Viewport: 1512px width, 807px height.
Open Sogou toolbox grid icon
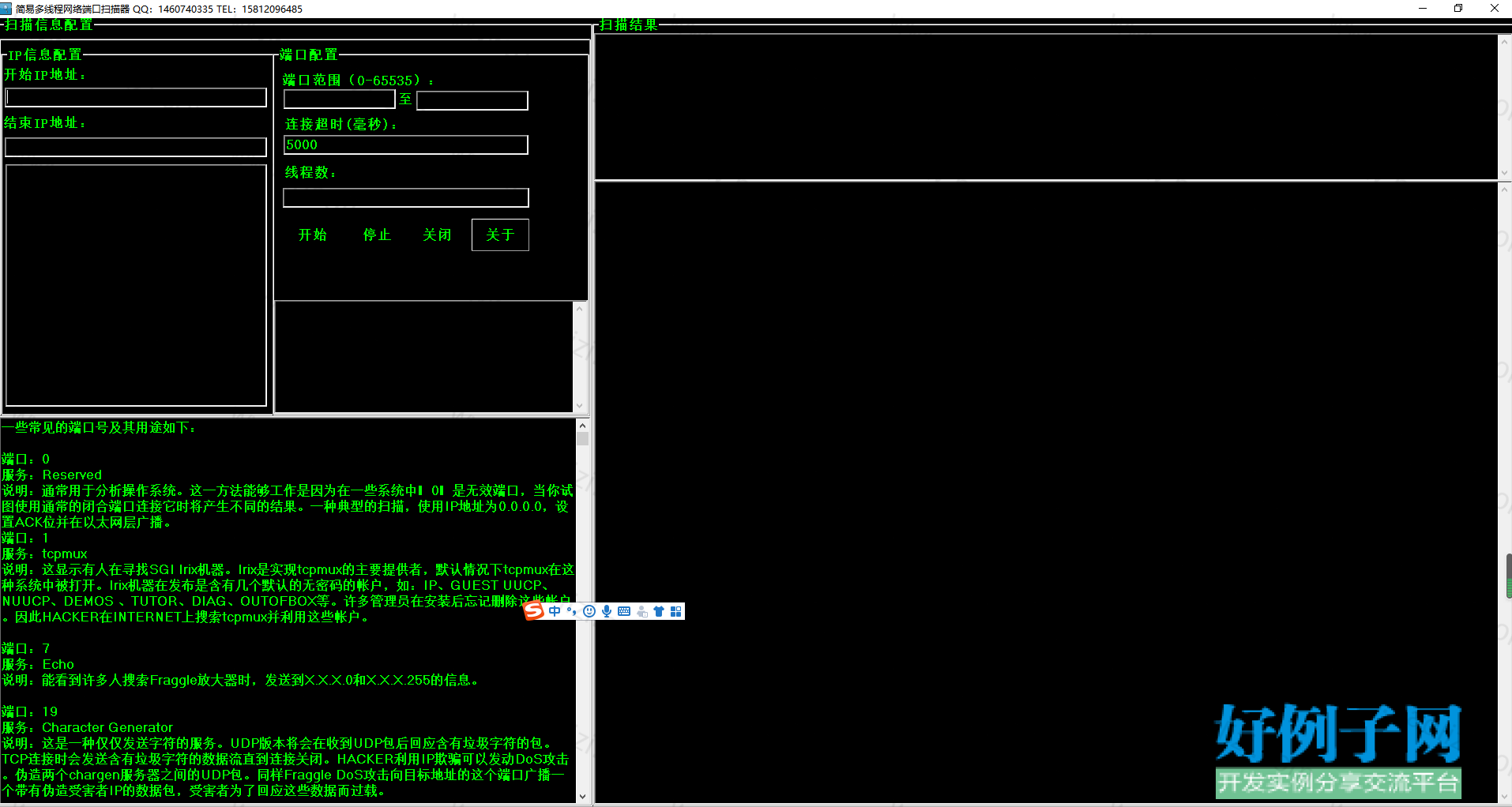click(x=676, y=611)
